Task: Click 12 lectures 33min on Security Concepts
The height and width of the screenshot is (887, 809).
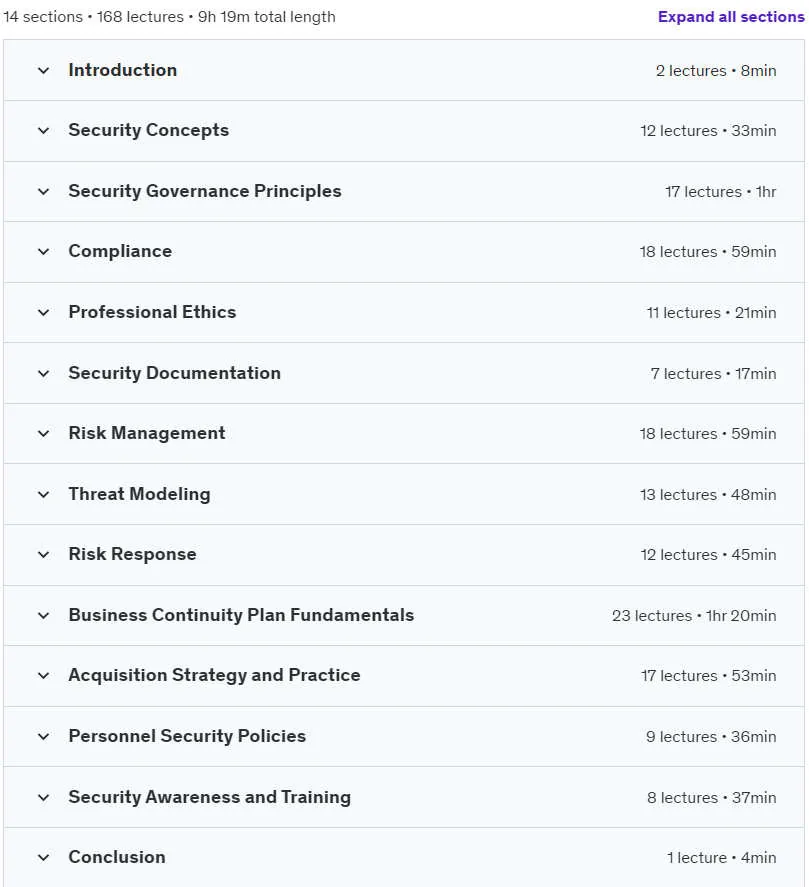Action: (x=708, y=131)
